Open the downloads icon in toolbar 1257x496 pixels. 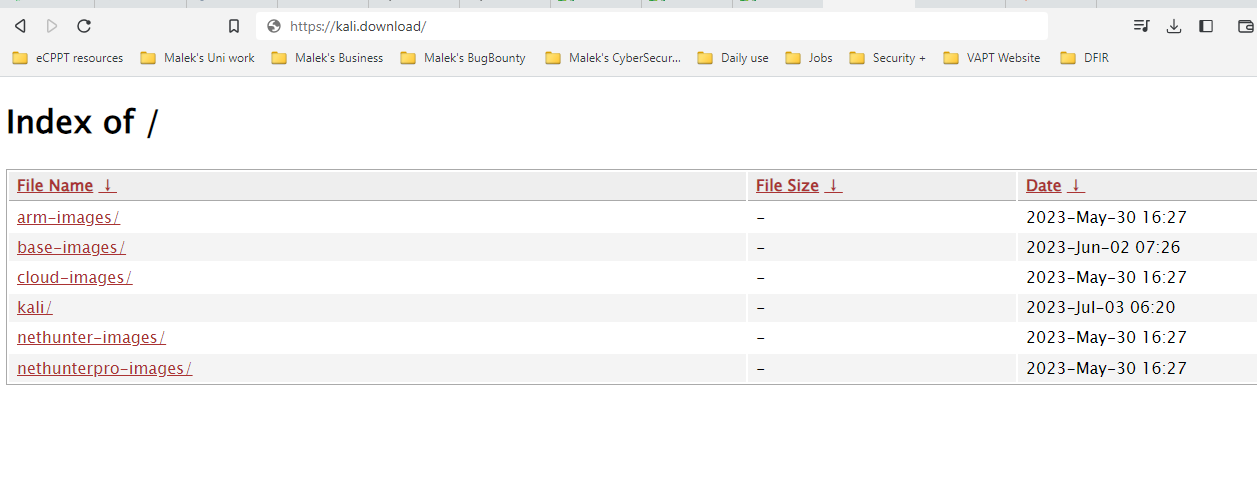(1174, 26)
